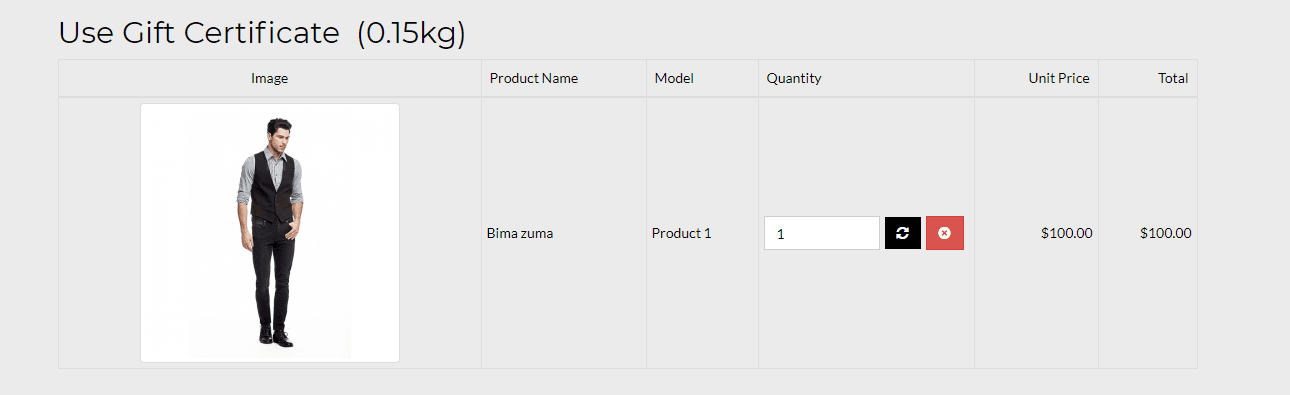This screenshot has width=1290, height=395.
Task: Click the Product Name column header
Action: tap(534, 78)
